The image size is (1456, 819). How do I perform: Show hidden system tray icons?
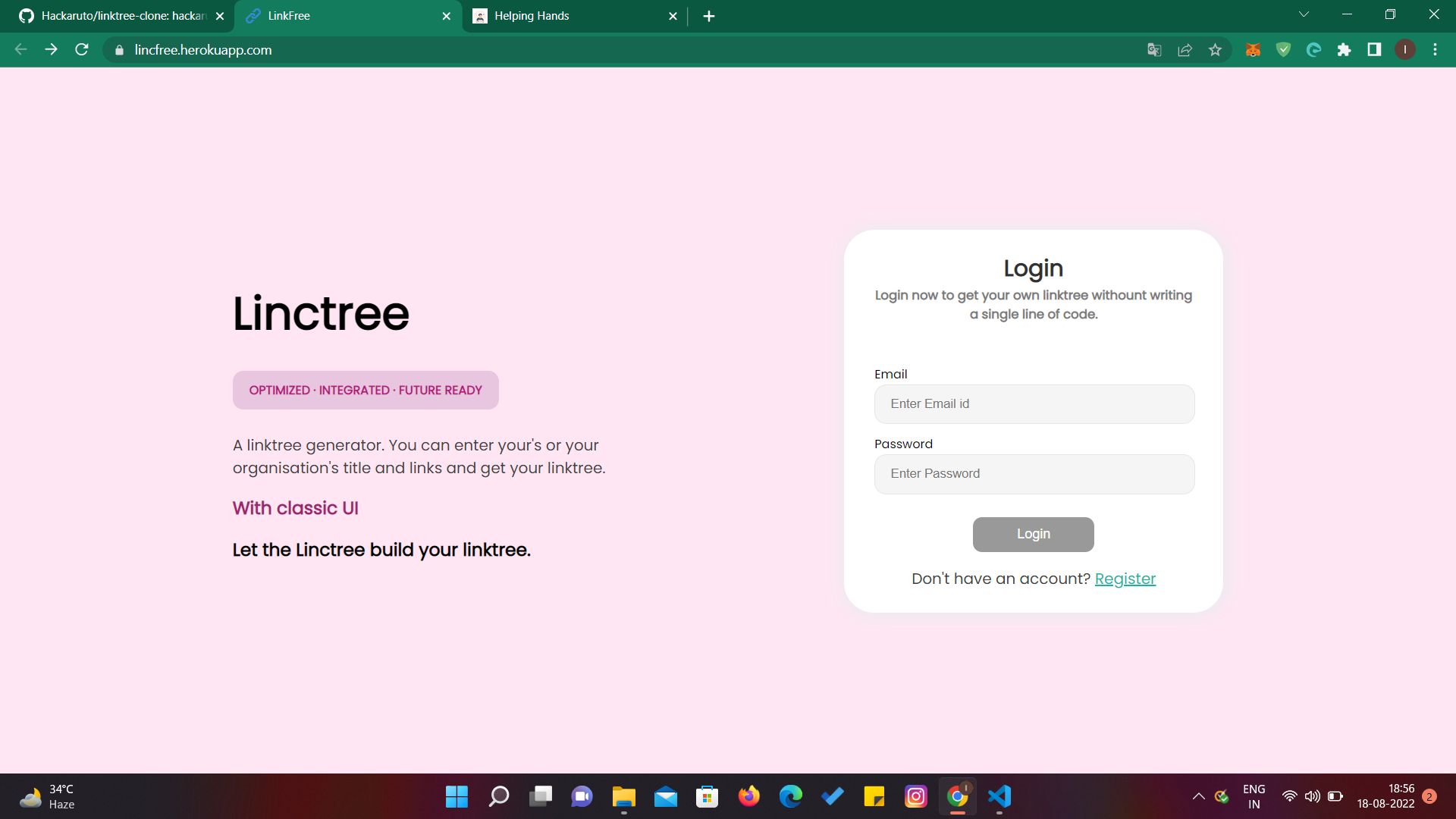click(x=1198, y=796)
